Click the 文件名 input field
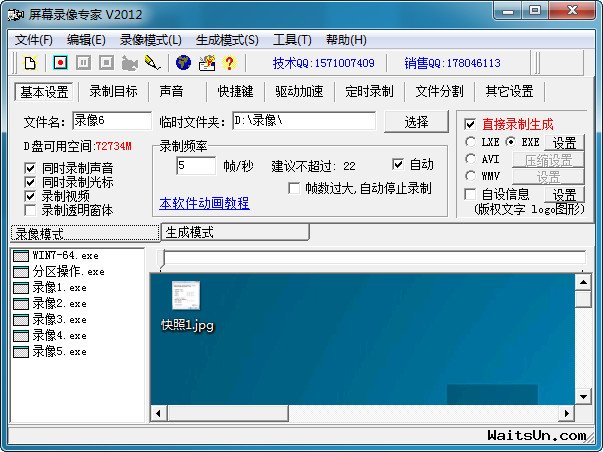Viewport: 603px width, 452px height. point(110,121)
